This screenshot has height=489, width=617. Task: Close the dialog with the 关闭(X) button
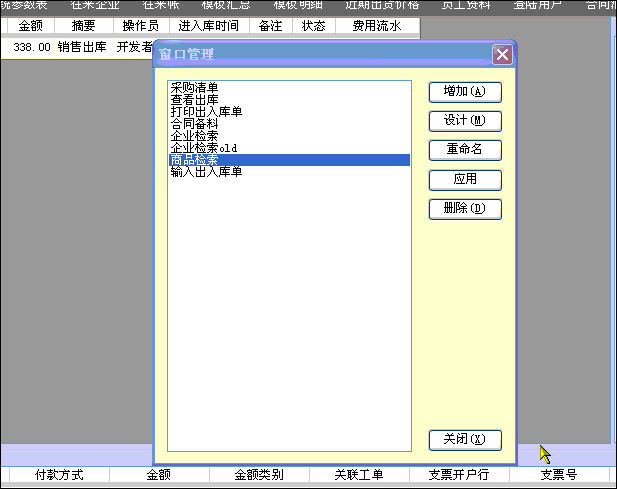click(x=464, y=440)
